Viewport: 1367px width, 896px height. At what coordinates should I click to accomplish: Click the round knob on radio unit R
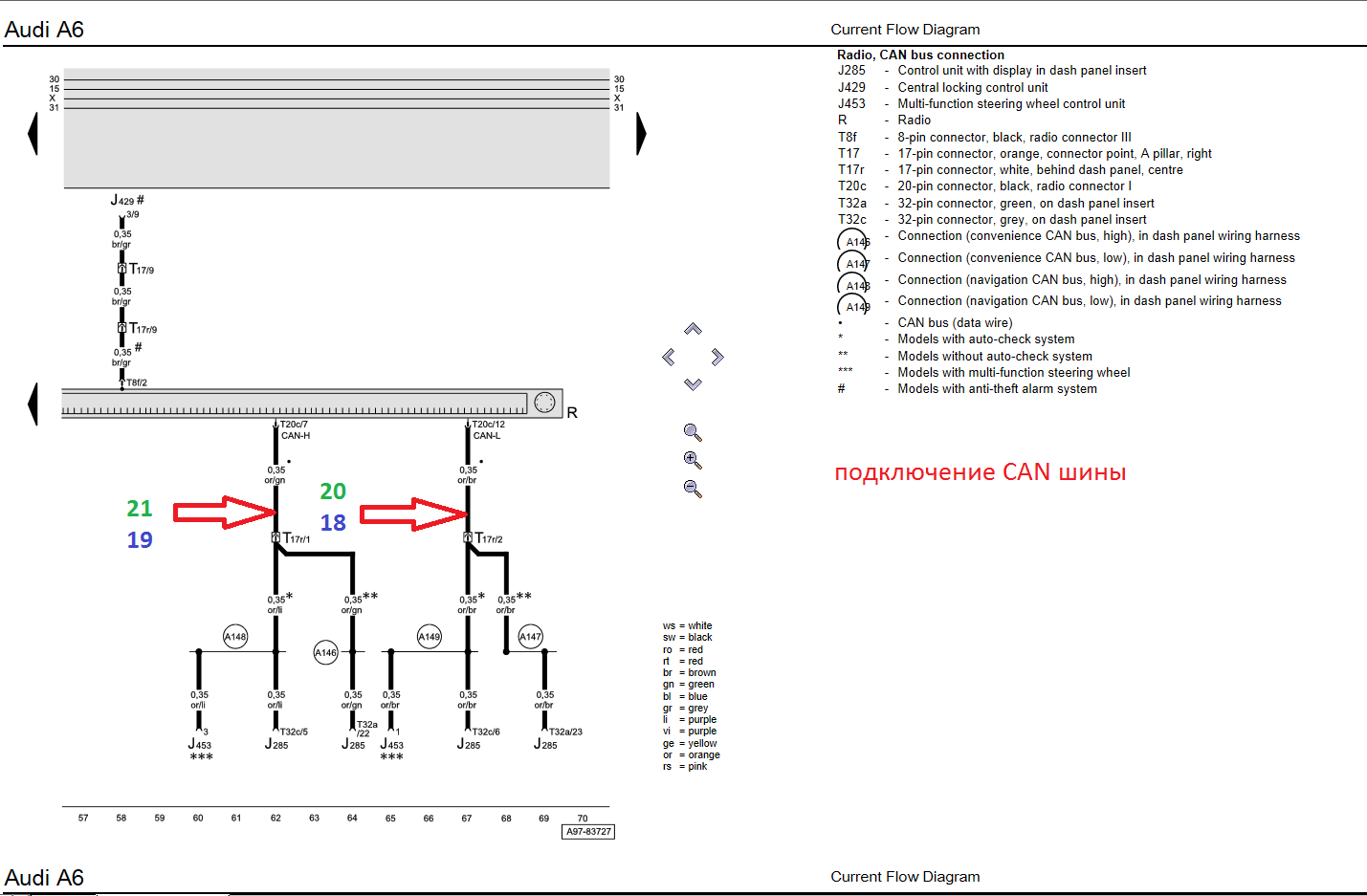[x=544, y=403]
